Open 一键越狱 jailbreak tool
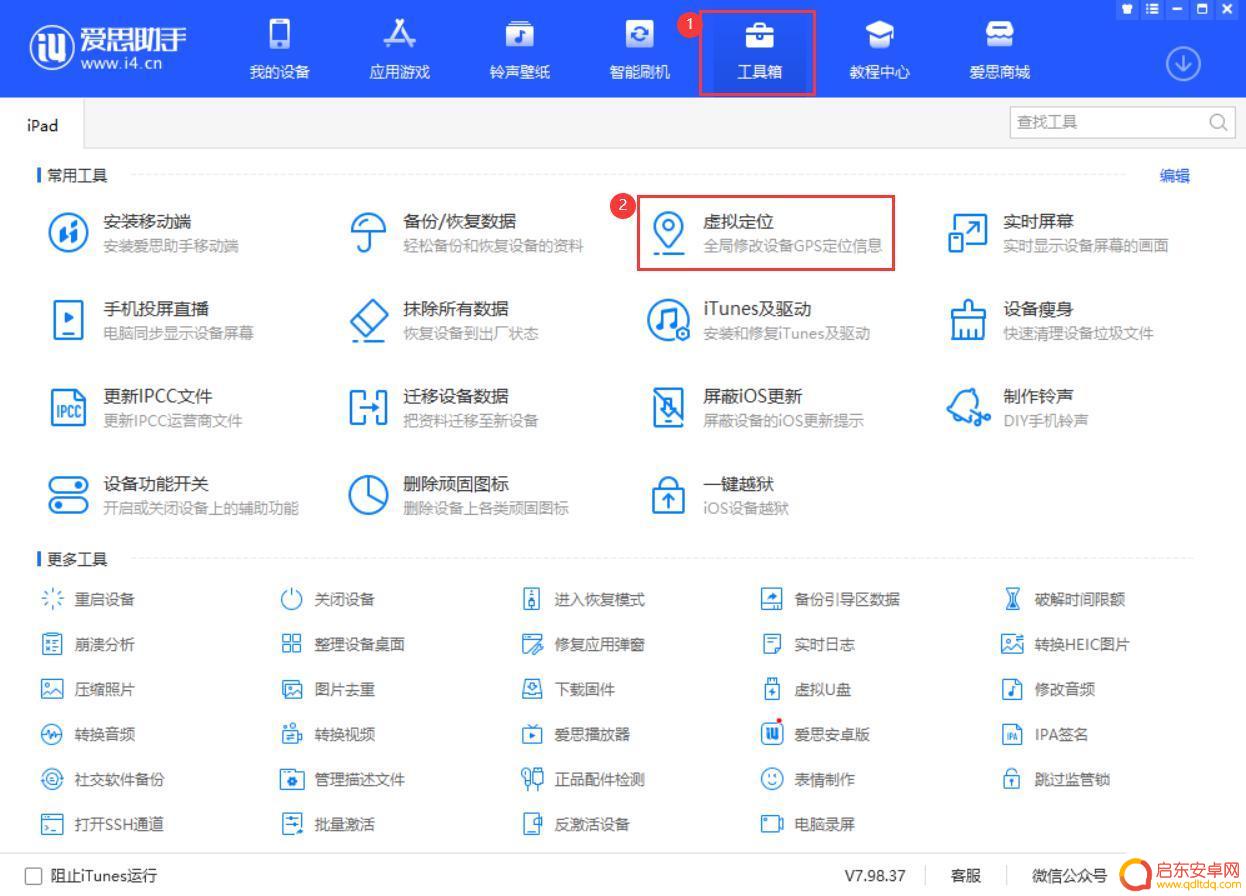Viewport: 1246px width, 896px height. point(718,495)
